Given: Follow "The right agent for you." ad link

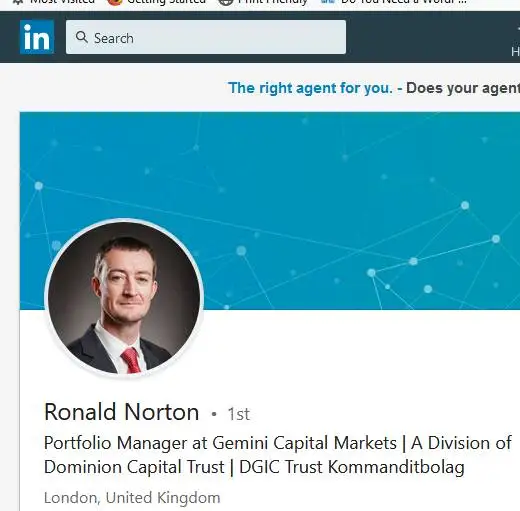Looking at the screenshot, I should [x=310, y=88].
